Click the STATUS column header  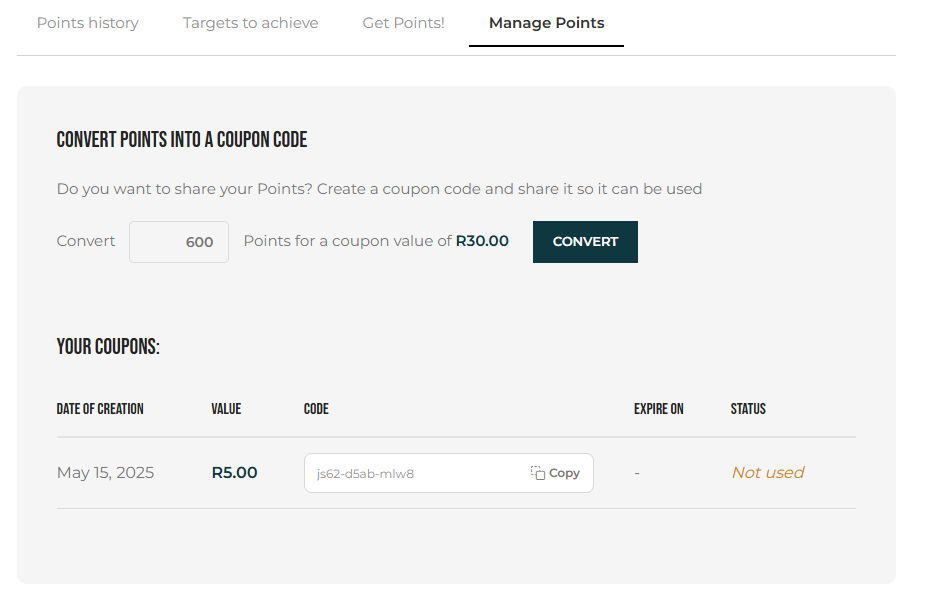point(748,409)
